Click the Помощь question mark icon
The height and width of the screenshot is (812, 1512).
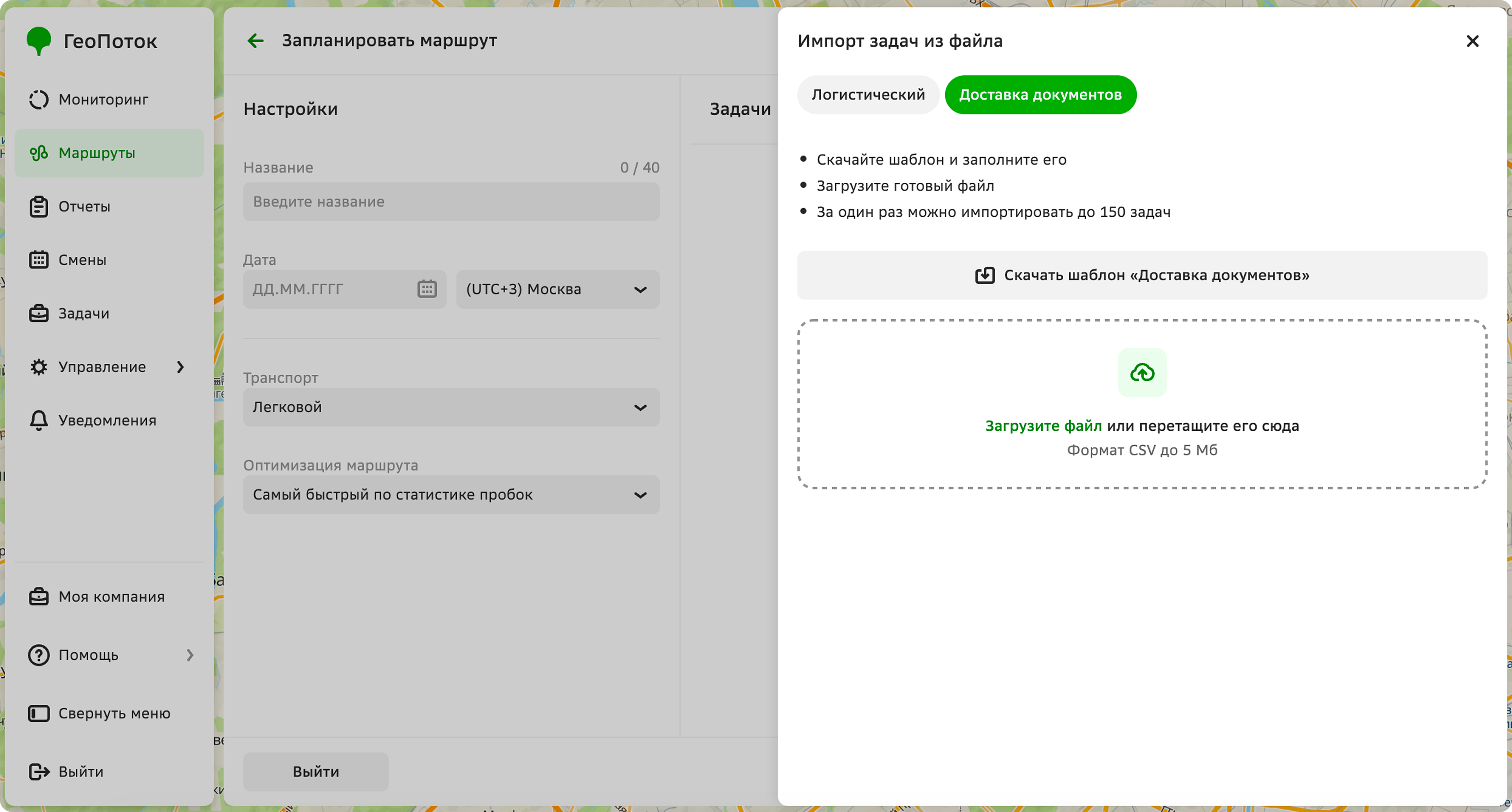39,655
